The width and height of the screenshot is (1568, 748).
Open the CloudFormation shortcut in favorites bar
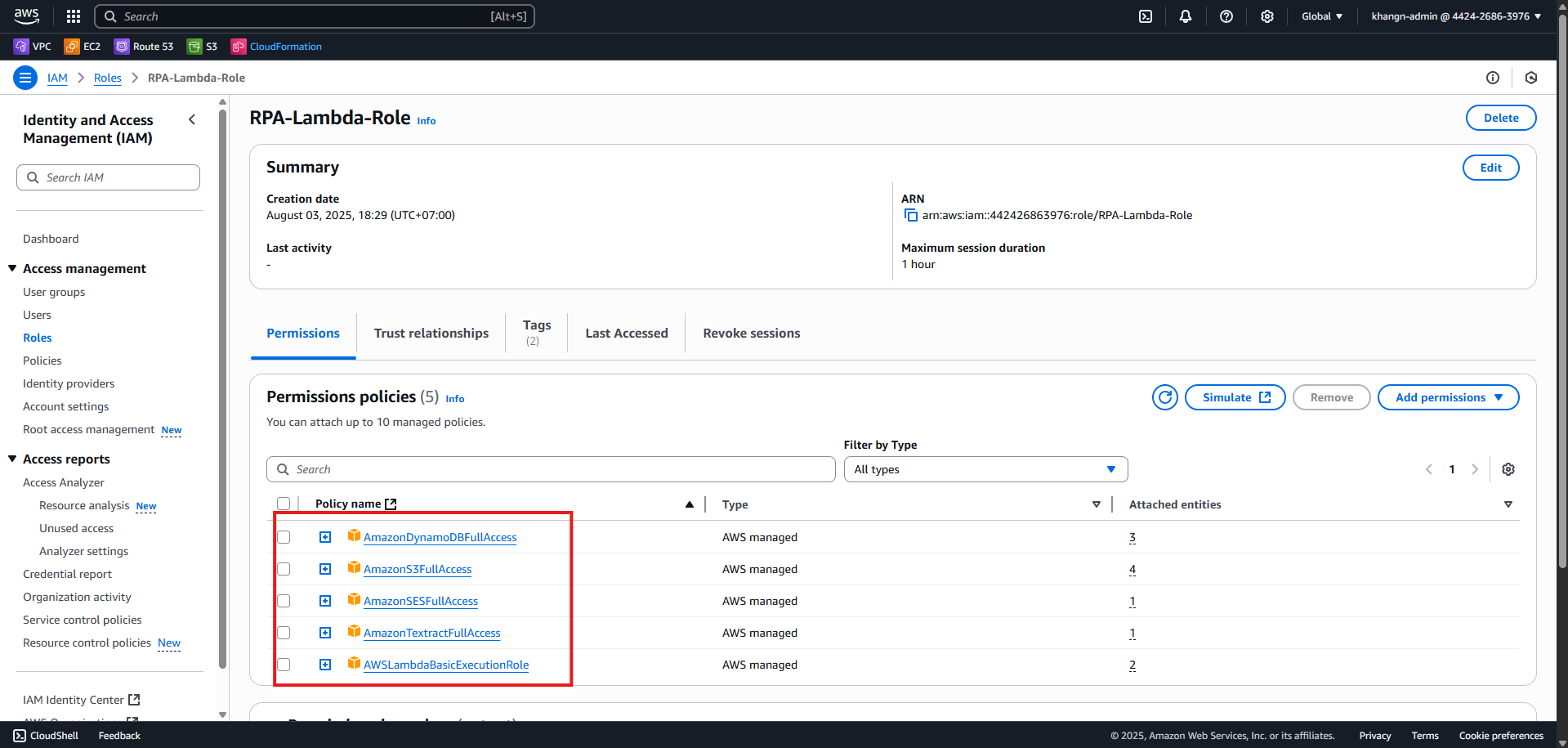(x=276, y=47)
